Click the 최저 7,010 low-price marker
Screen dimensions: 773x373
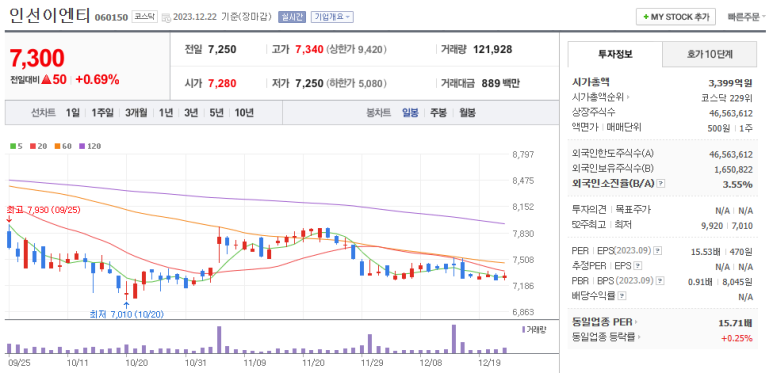click(x=127, y=314)
